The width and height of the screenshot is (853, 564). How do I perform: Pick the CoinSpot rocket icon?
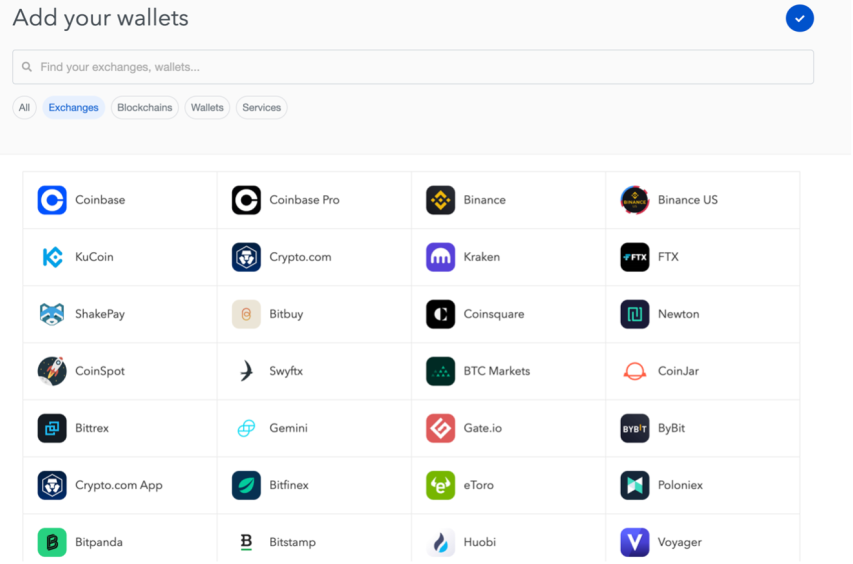52,371
